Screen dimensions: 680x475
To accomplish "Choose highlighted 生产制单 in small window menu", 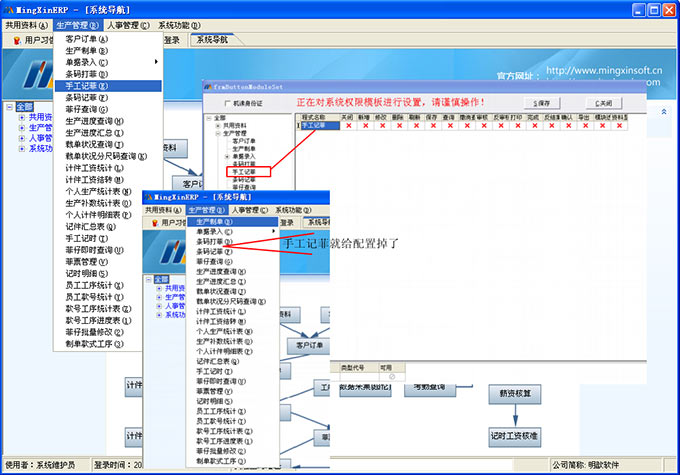I will 232,222.
